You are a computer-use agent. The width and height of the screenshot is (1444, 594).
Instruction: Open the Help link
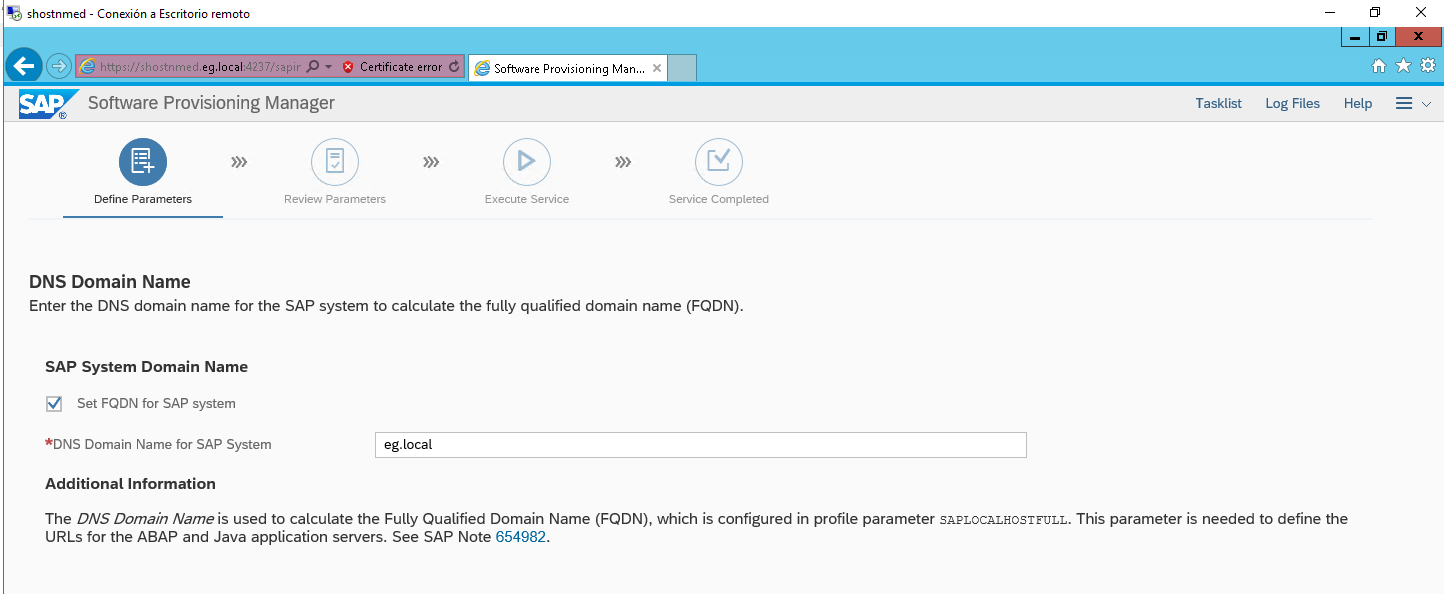(x=1358, y=103)
